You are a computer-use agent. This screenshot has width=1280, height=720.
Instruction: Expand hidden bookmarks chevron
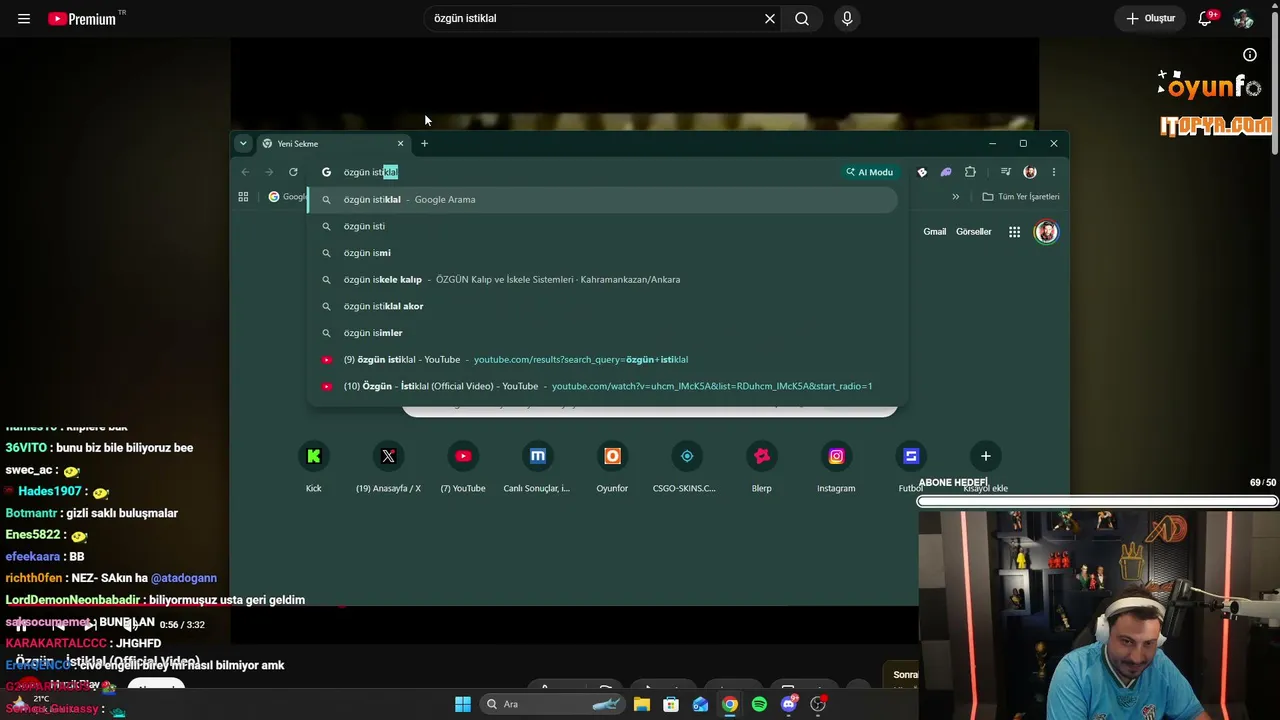955,197
